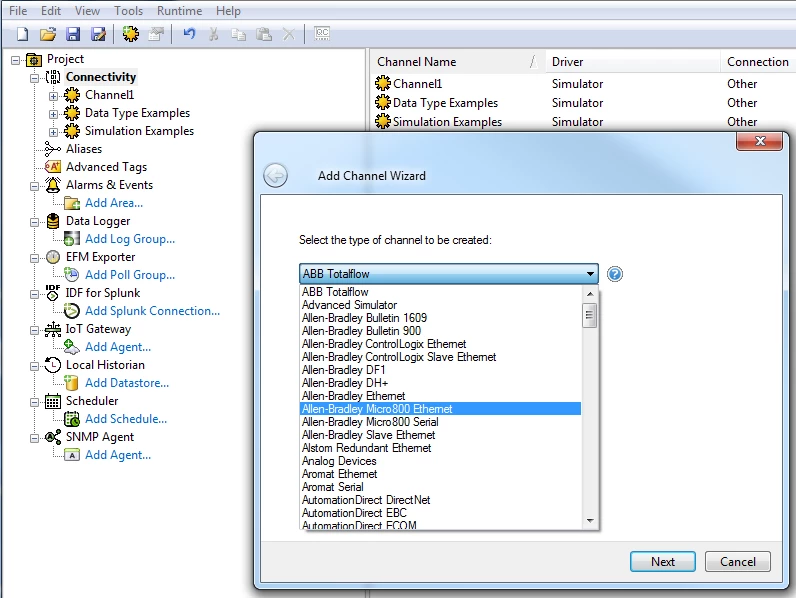The image size is (796, 598).
Task: Click the Next button in wizard
Action: click(x=663, y=561)
